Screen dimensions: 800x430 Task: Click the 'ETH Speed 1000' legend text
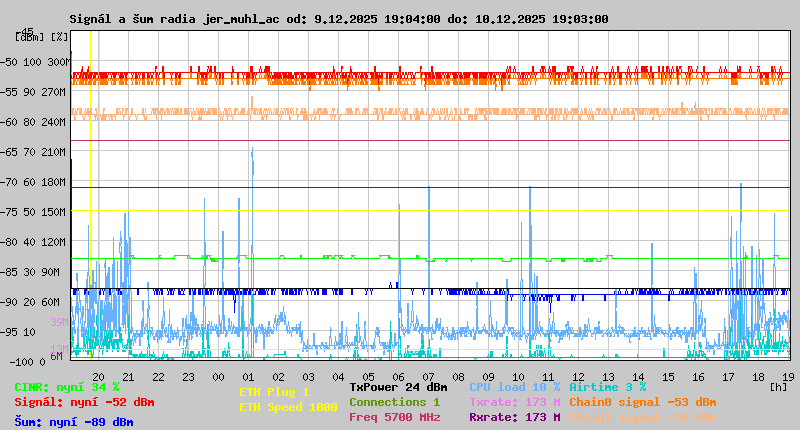[x=288, y=407]
